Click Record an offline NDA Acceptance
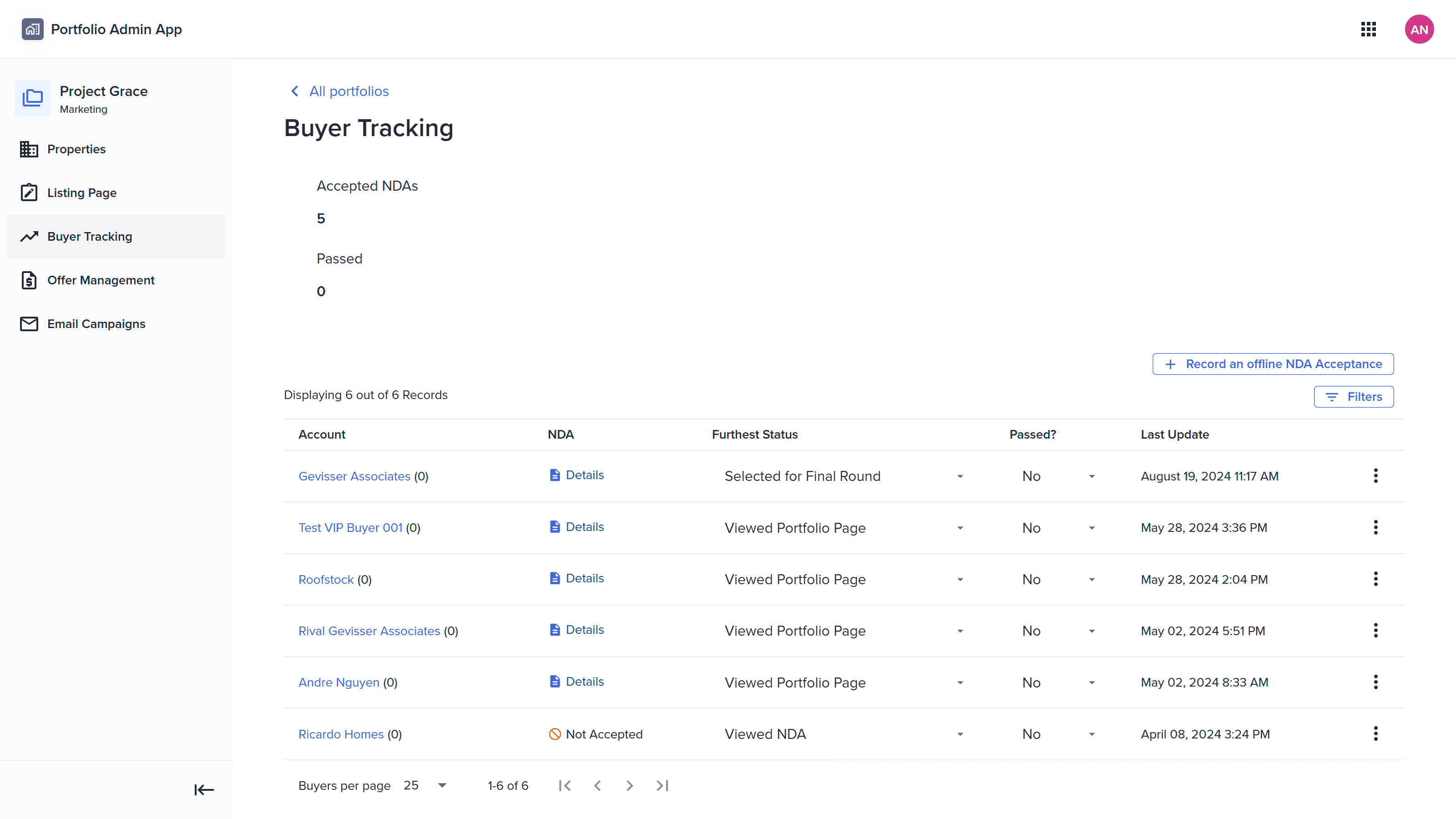Screen dimensions: 1456x819 click(x=1272, y=364)
